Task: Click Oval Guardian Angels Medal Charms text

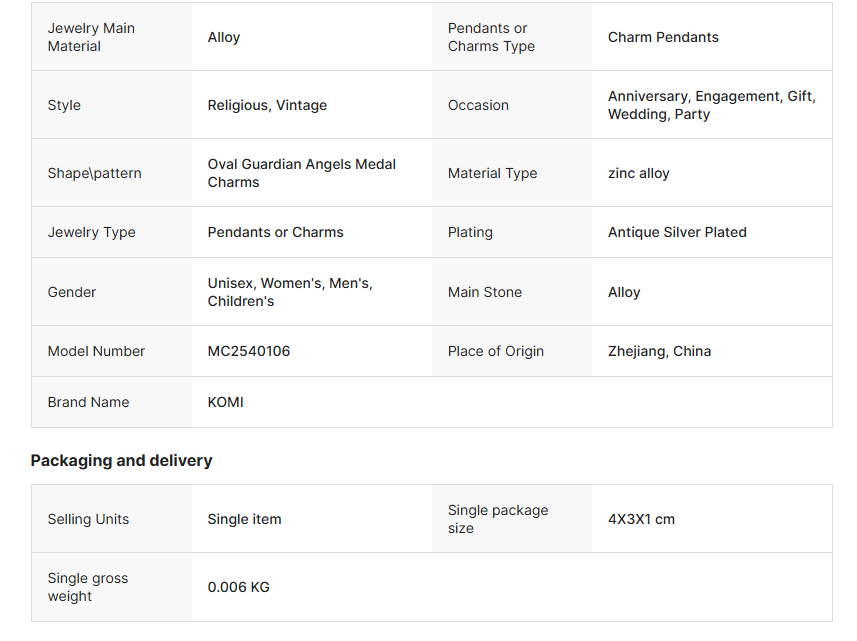Action: click(302, 173)
